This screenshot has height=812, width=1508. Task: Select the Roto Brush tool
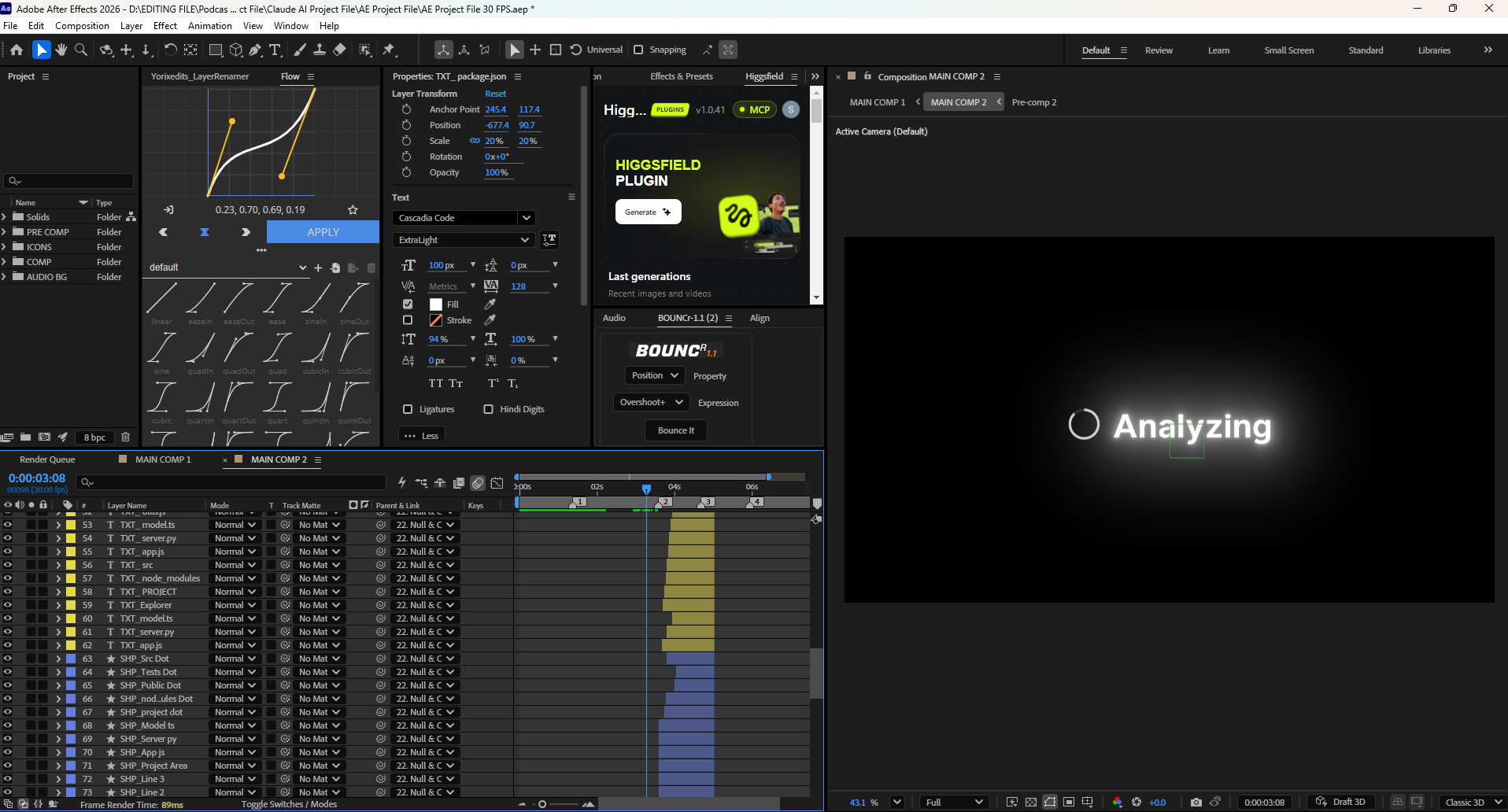(x=365, y=50)
